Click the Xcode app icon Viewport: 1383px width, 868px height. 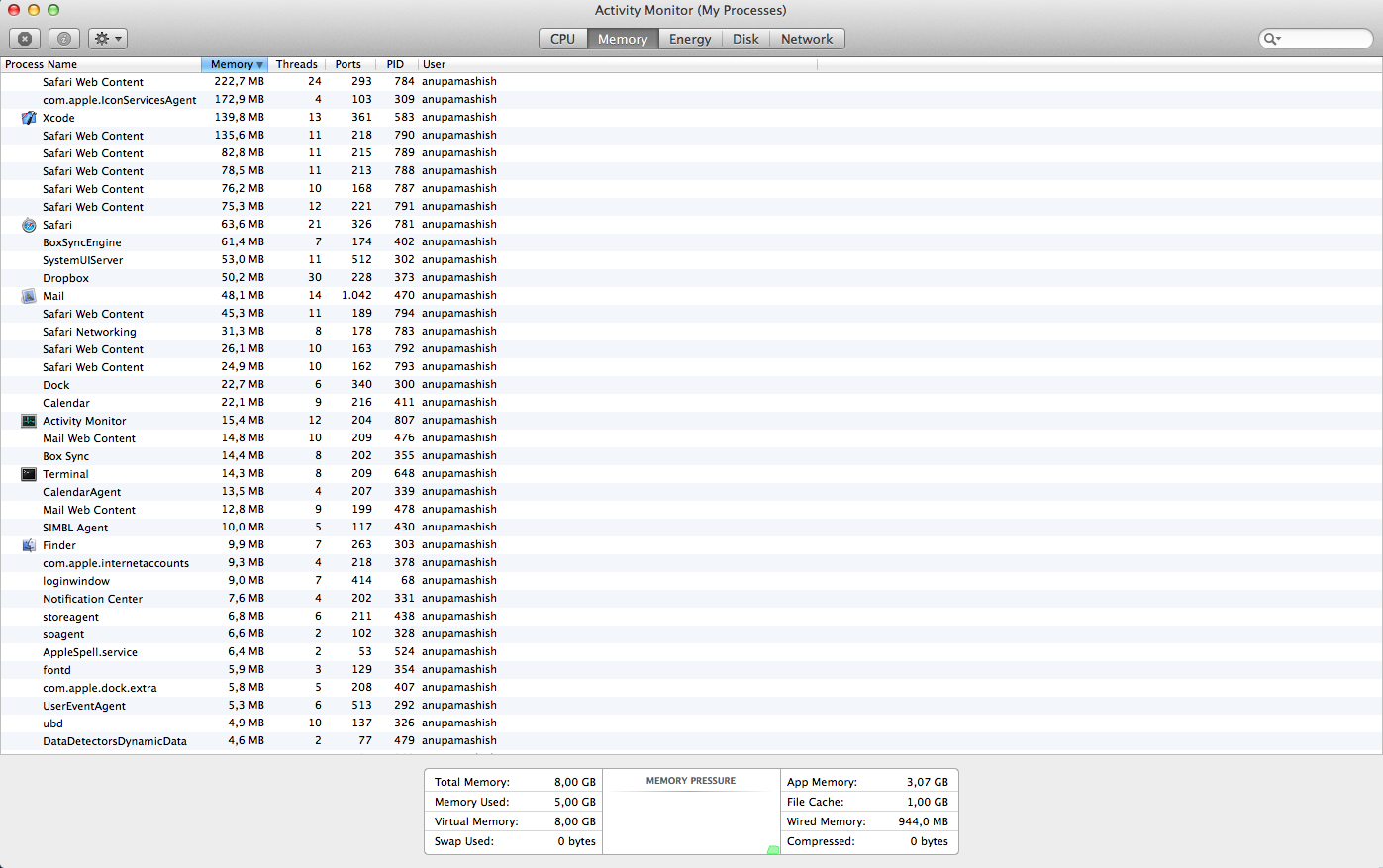29,118
